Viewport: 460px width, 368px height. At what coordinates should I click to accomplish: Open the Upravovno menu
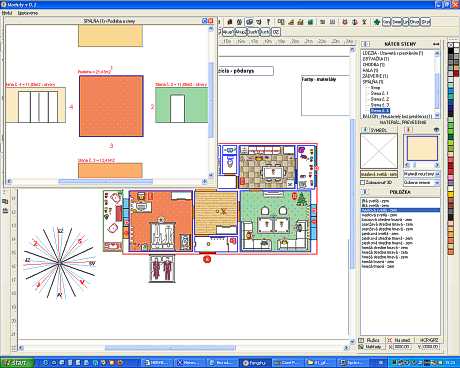pos(28,13)
